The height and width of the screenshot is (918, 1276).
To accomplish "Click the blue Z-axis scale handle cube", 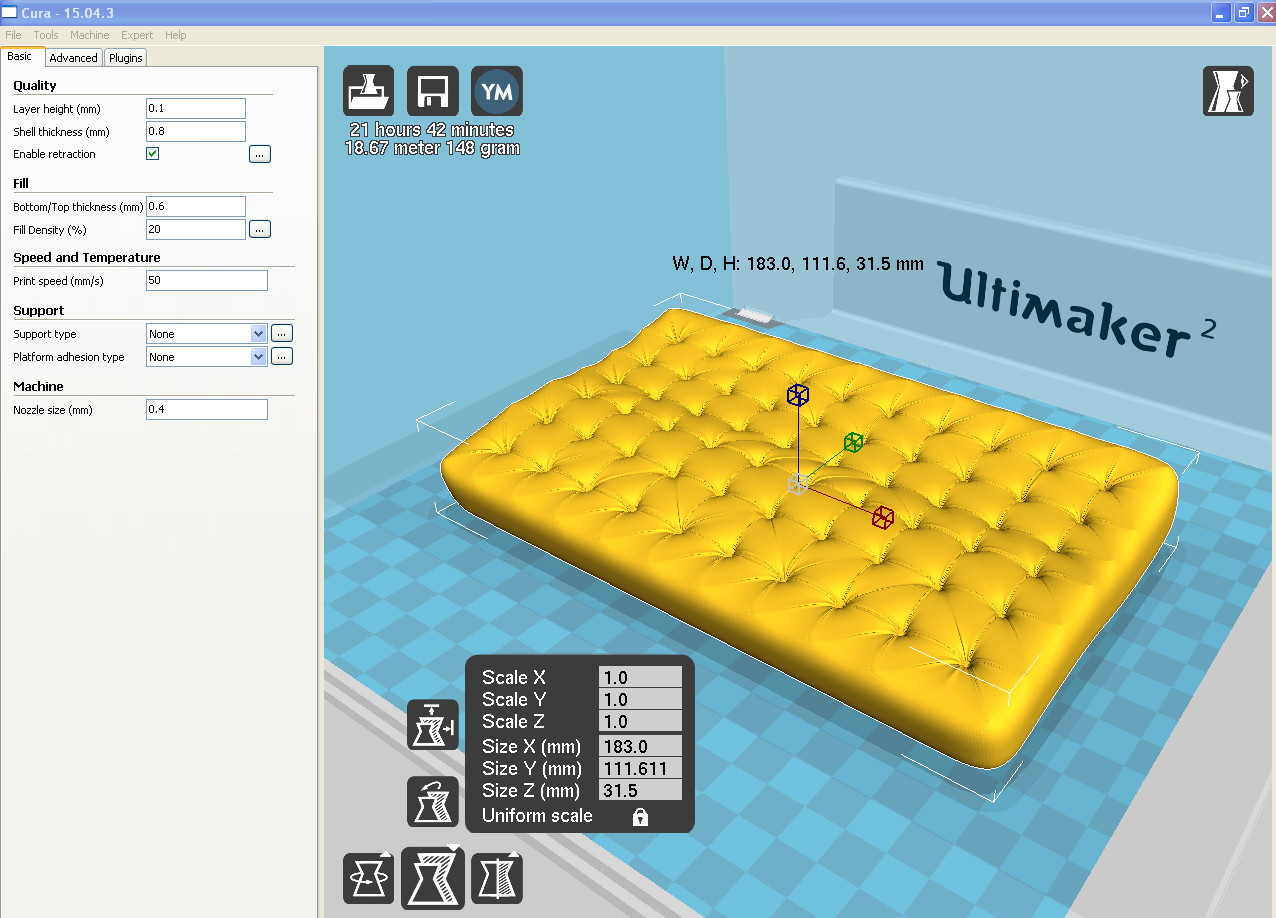I will click(797, 395).
